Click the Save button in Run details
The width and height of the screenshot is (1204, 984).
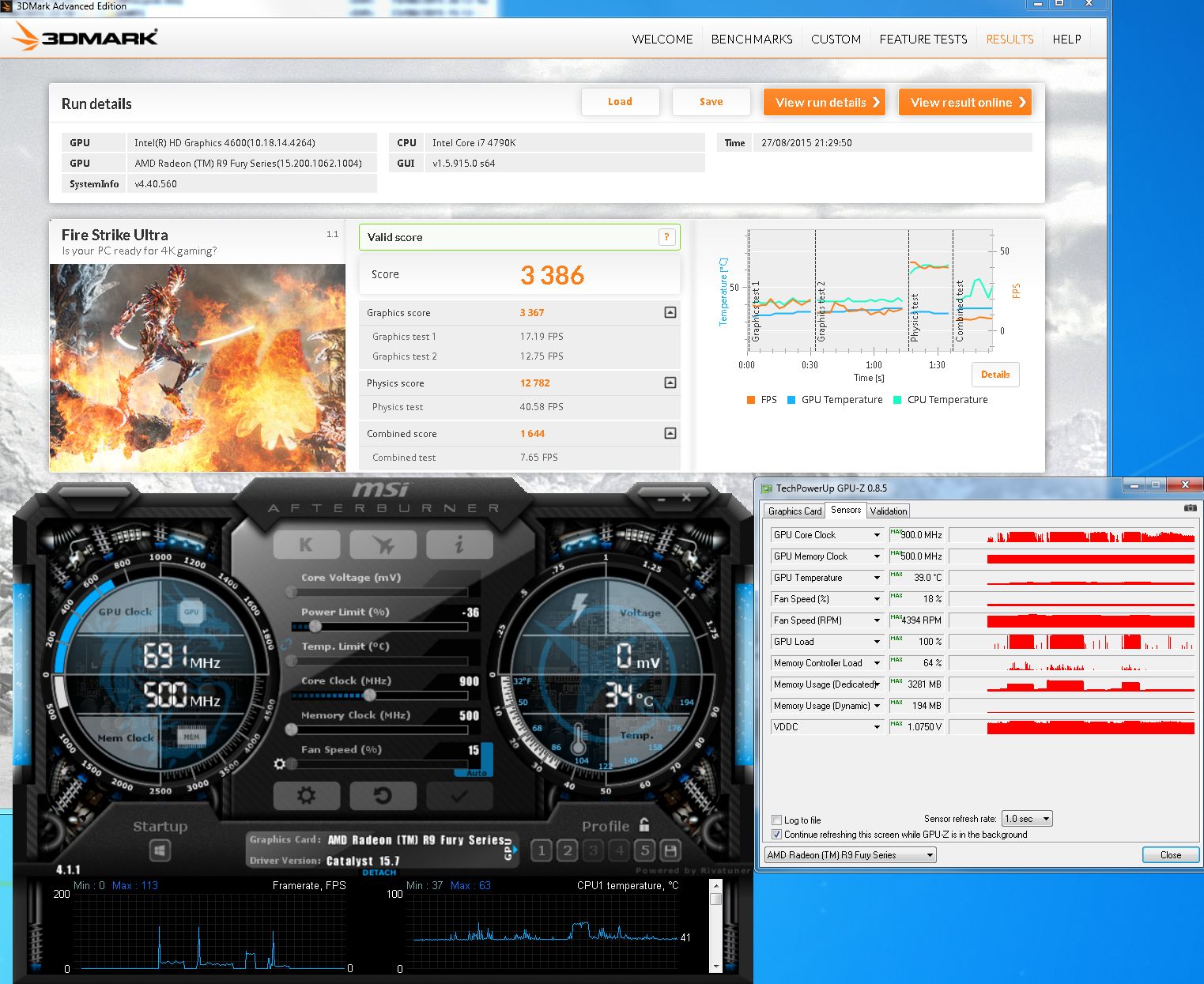[x=711, y=102]
